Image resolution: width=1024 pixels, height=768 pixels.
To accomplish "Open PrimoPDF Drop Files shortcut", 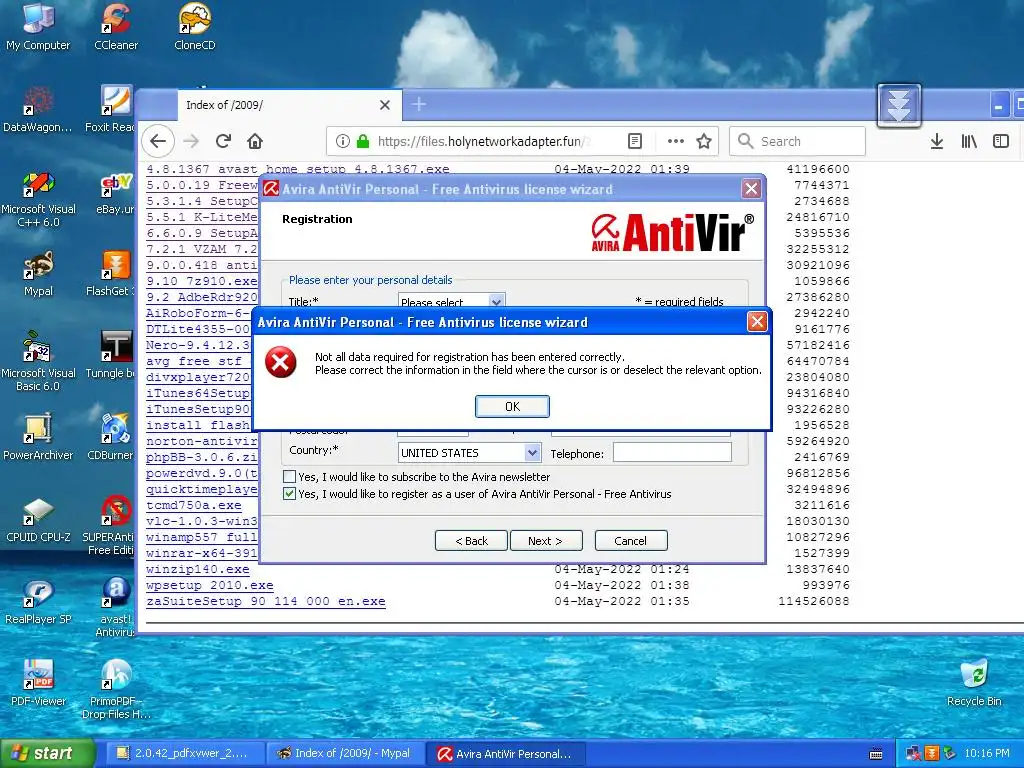I will 116,688.
